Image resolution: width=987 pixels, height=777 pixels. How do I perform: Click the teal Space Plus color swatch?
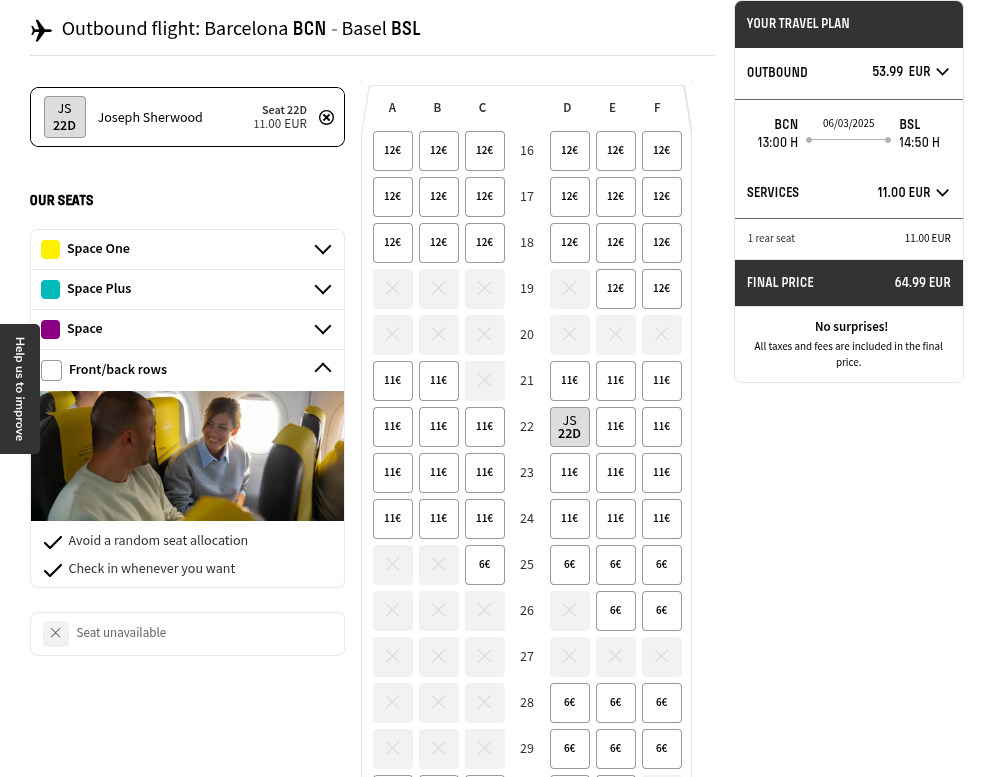(x=50, y=289)
